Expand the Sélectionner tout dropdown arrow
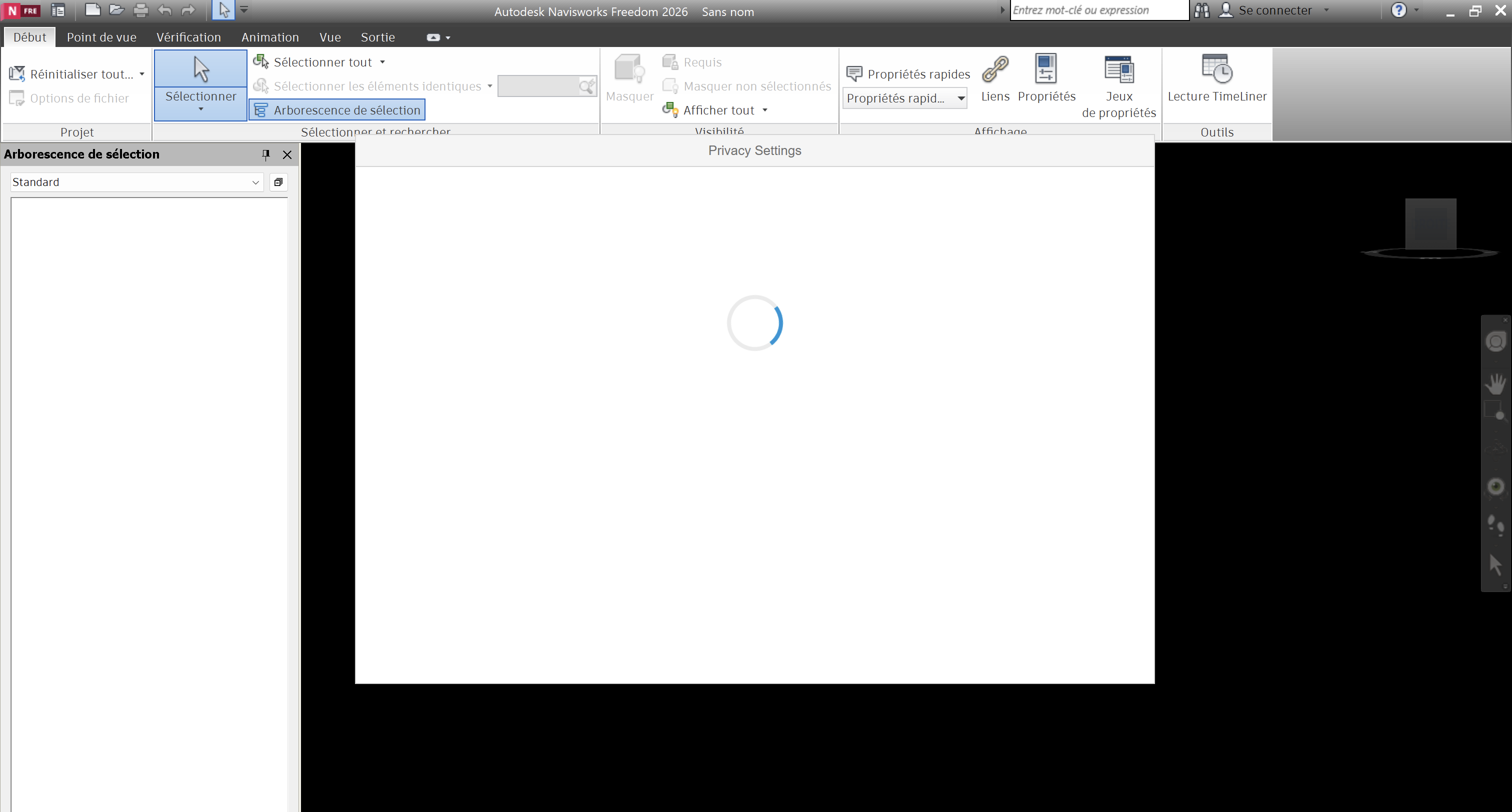The width and height of the screenshot is (1512, 812). coord(382,62)
